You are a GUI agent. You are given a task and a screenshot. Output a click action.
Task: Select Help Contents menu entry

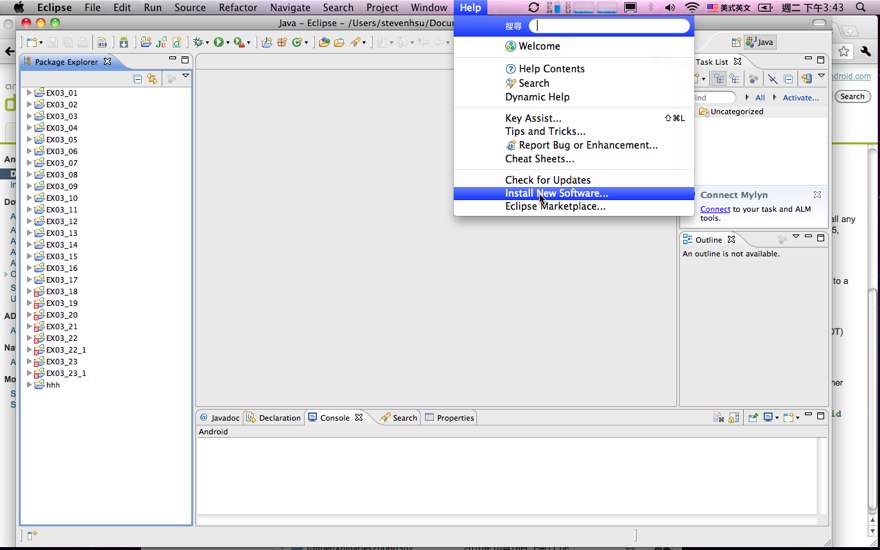coord(574,68)
